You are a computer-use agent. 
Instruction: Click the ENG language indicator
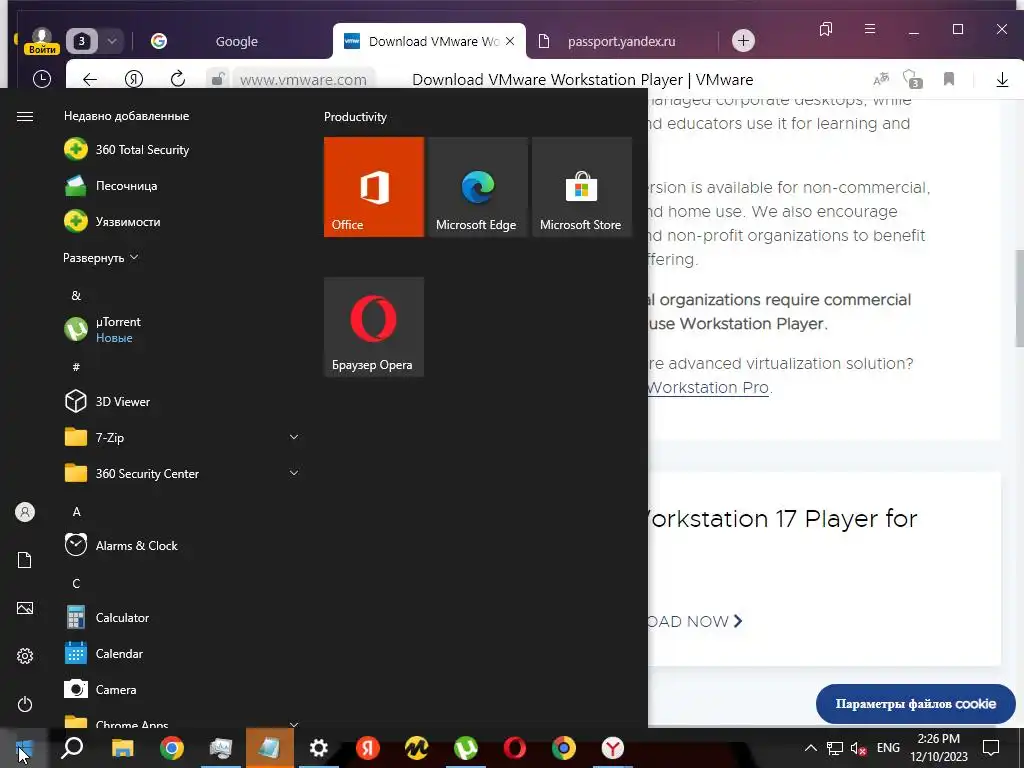tap(888, 748)
